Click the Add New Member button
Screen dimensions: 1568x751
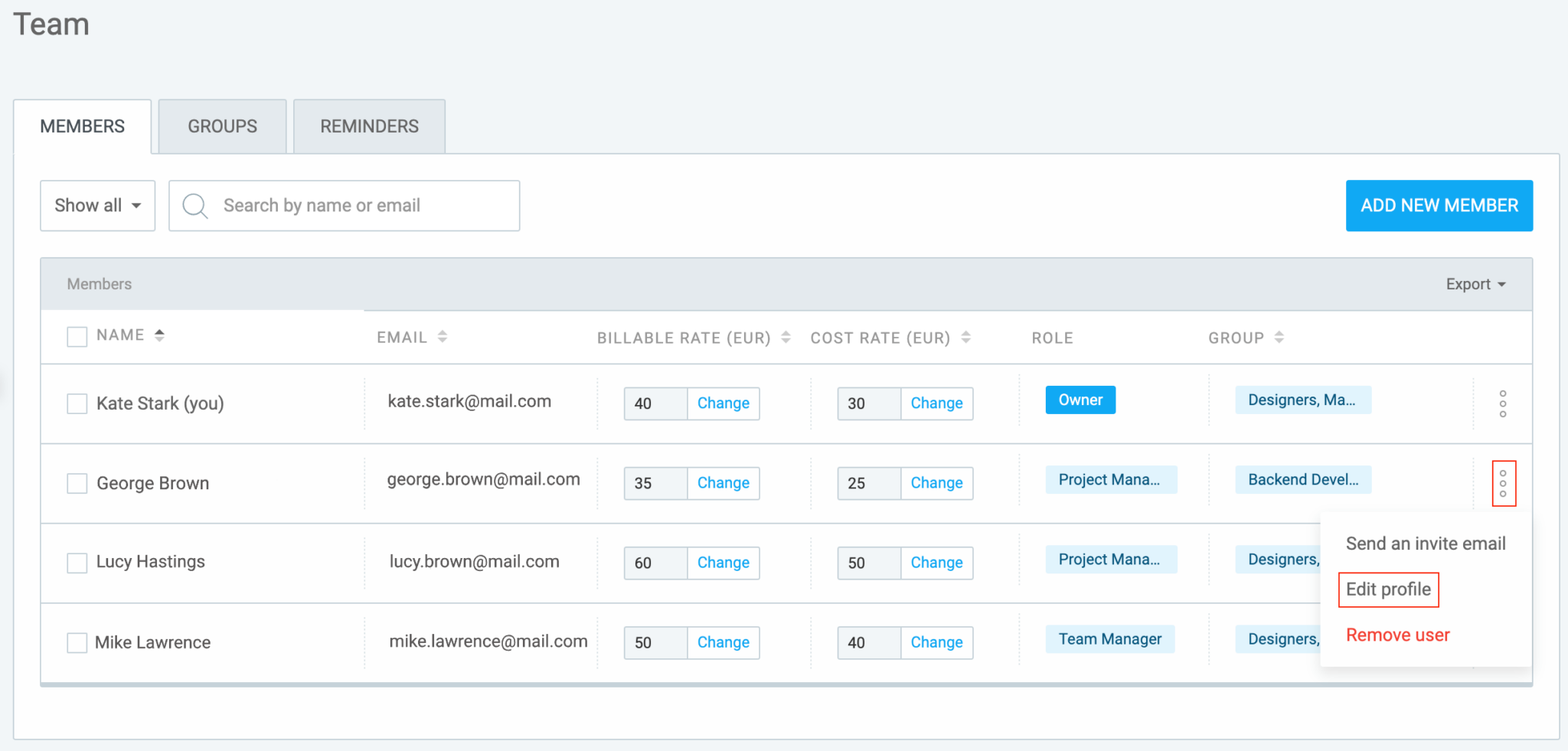pyautogui.click(x=1439, y=206)
